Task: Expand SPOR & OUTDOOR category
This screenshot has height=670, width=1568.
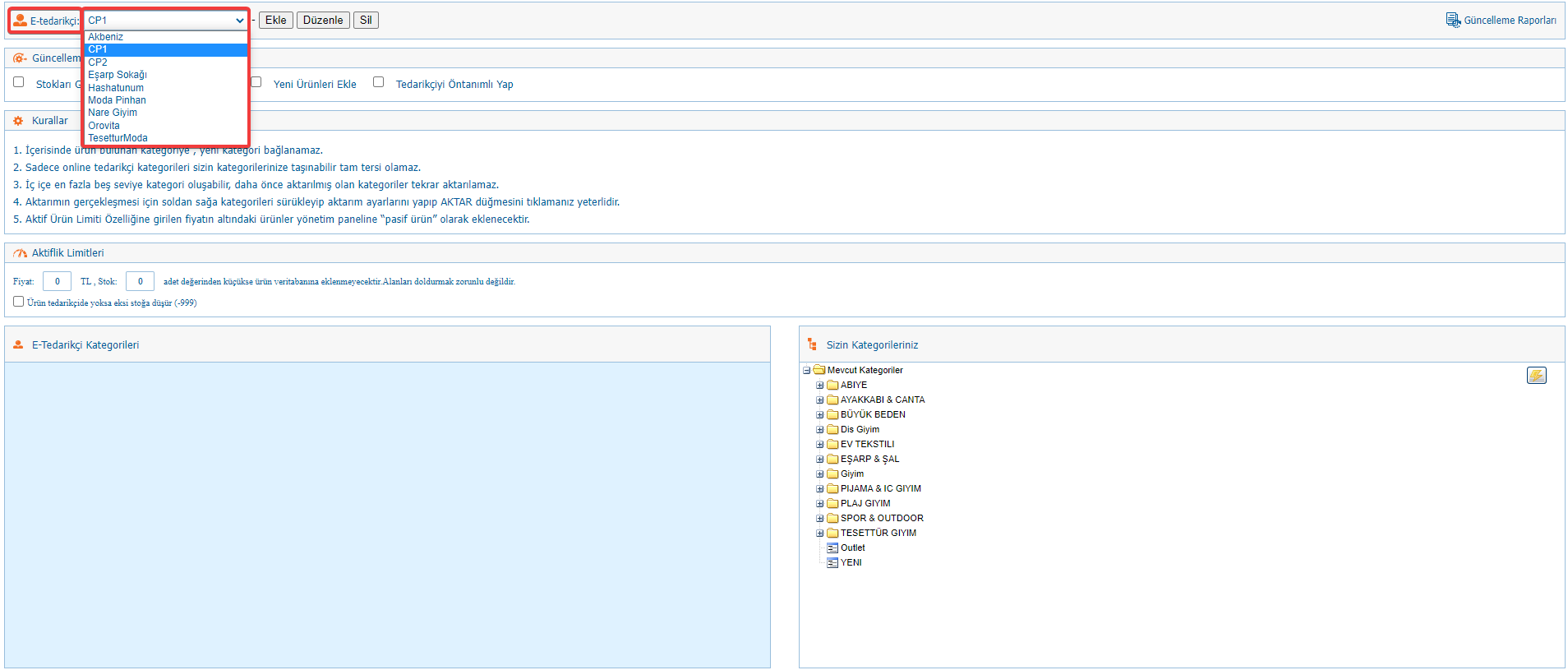Action: [820, 519]
